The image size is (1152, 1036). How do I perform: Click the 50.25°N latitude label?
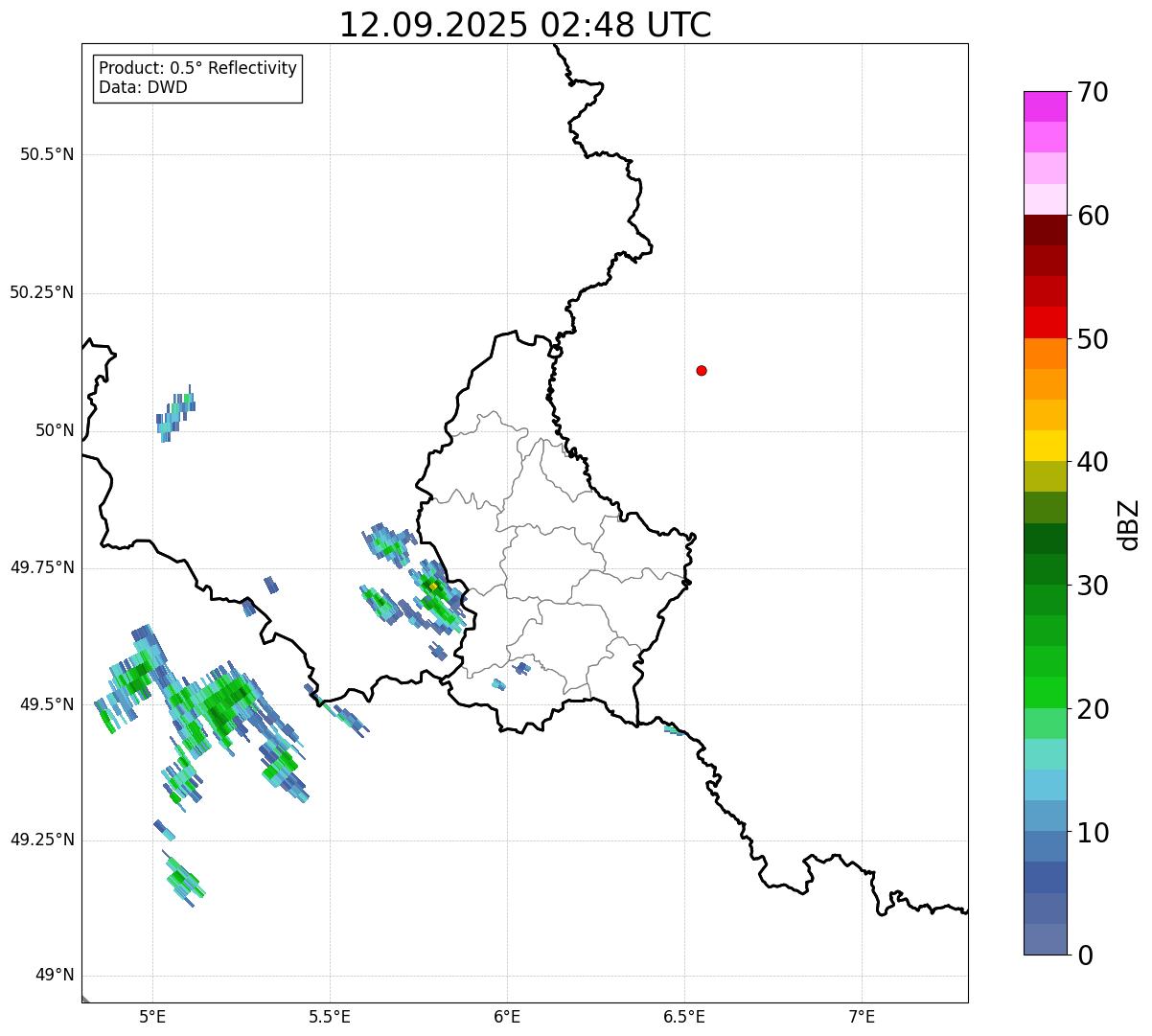(x=42, y=292)
